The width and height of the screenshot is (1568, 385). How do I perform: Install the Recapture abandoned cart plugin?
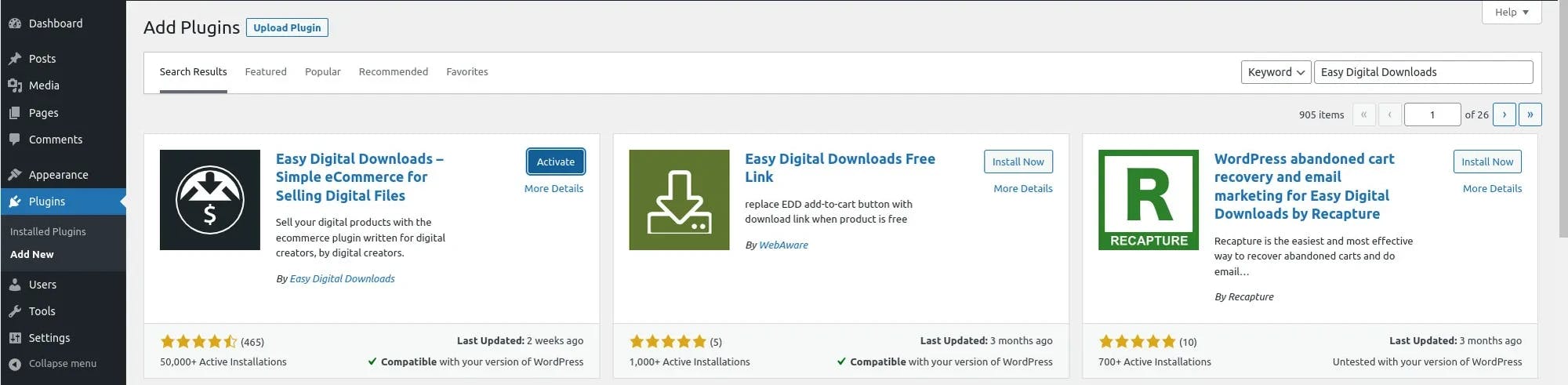(1487, 162)
